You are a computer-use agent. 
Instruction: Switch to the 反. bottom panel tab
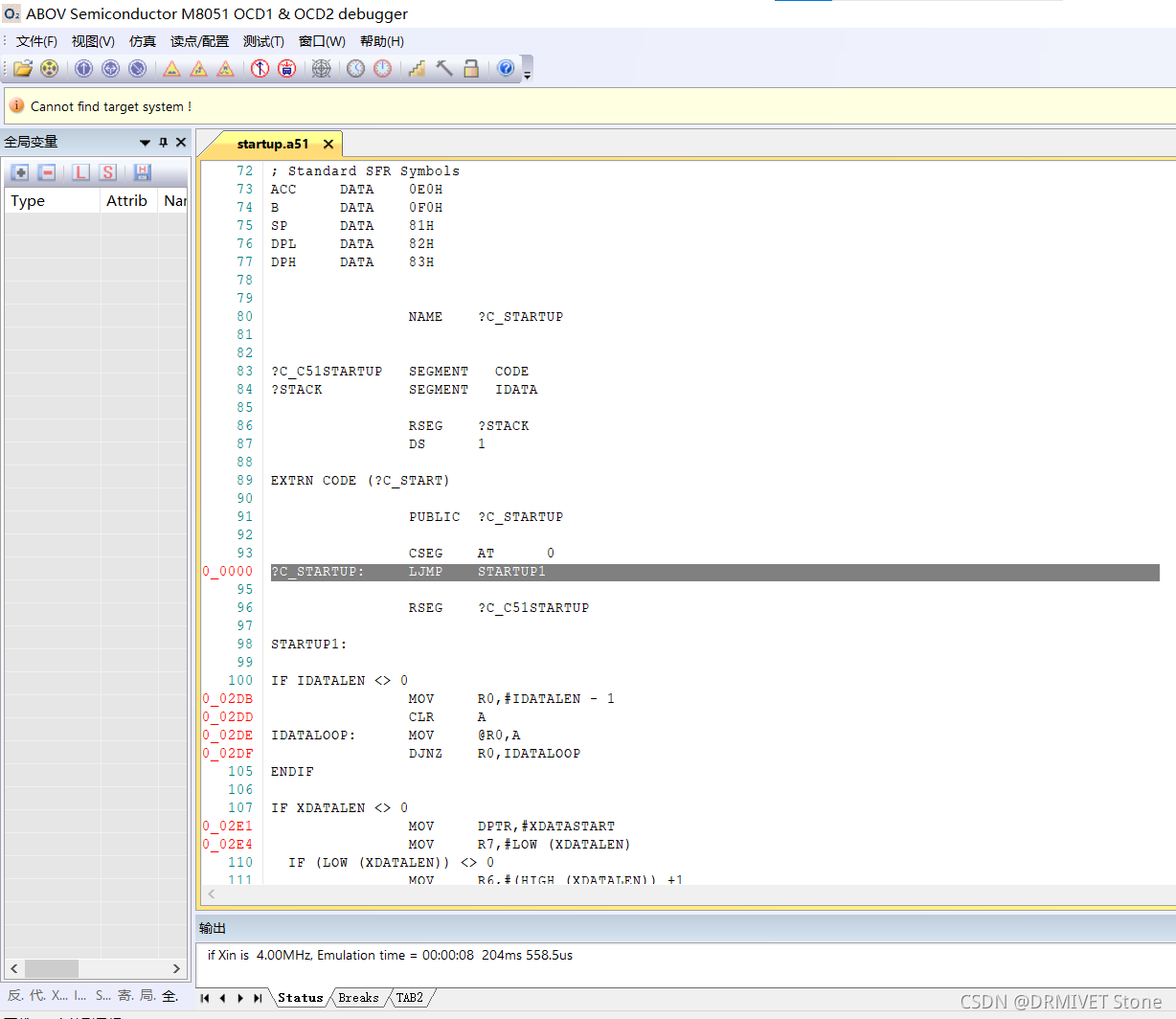pos(15,996)
